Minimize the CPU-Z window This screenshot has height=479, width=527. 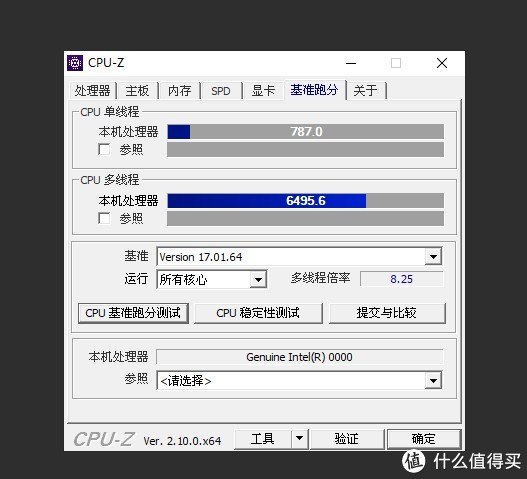click(x=351, y=63)
